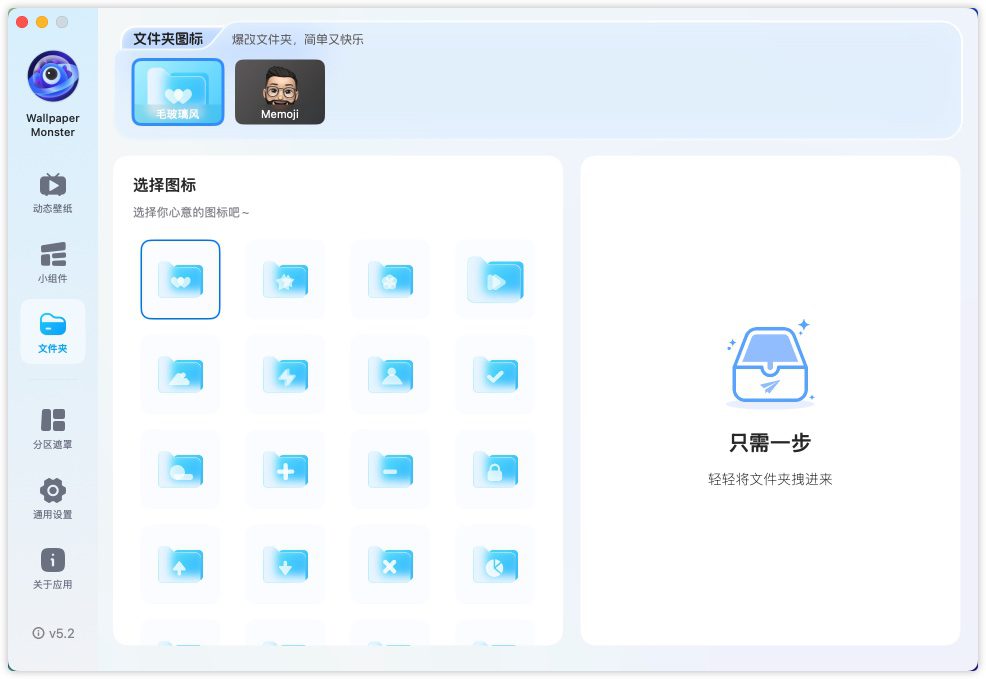The height and width of the screenshot is (679, 986).
Task: Choose the star folder icon
Action: (285, 279)
